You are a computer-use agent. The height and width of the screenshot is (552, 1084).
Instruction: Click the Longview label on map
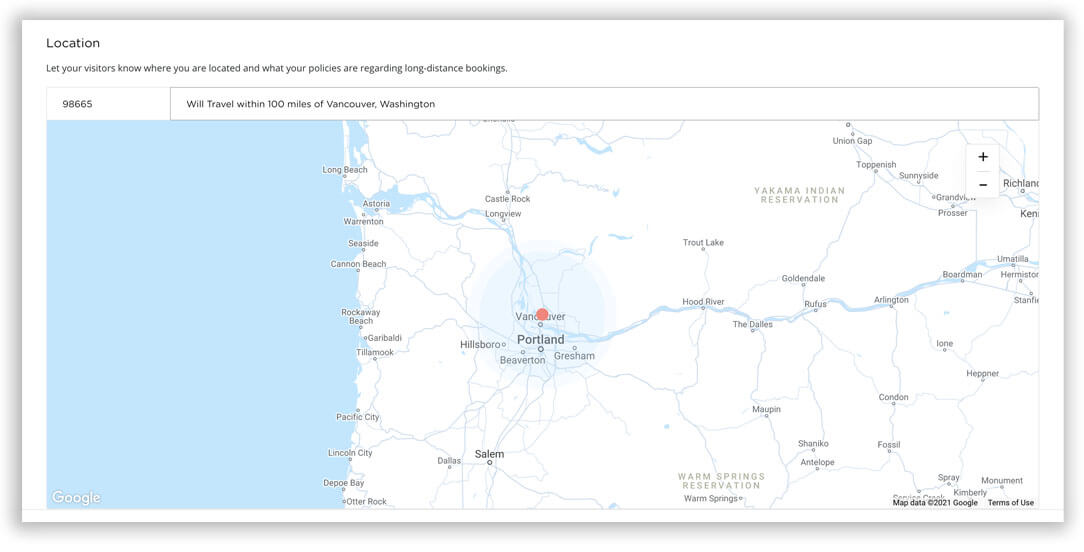pos(503,214)
